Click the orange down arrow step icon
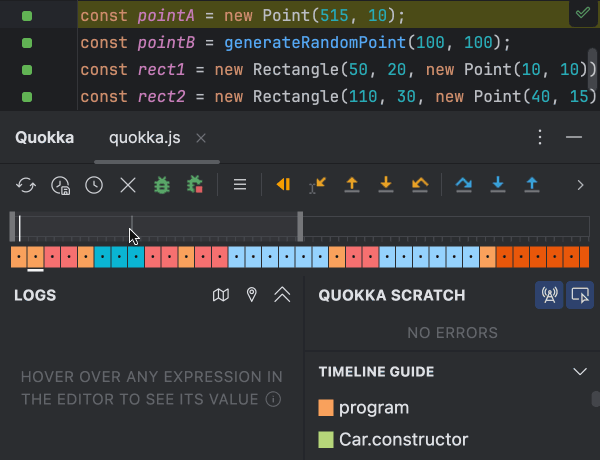The image size is (600, 460). pos(386,184)
